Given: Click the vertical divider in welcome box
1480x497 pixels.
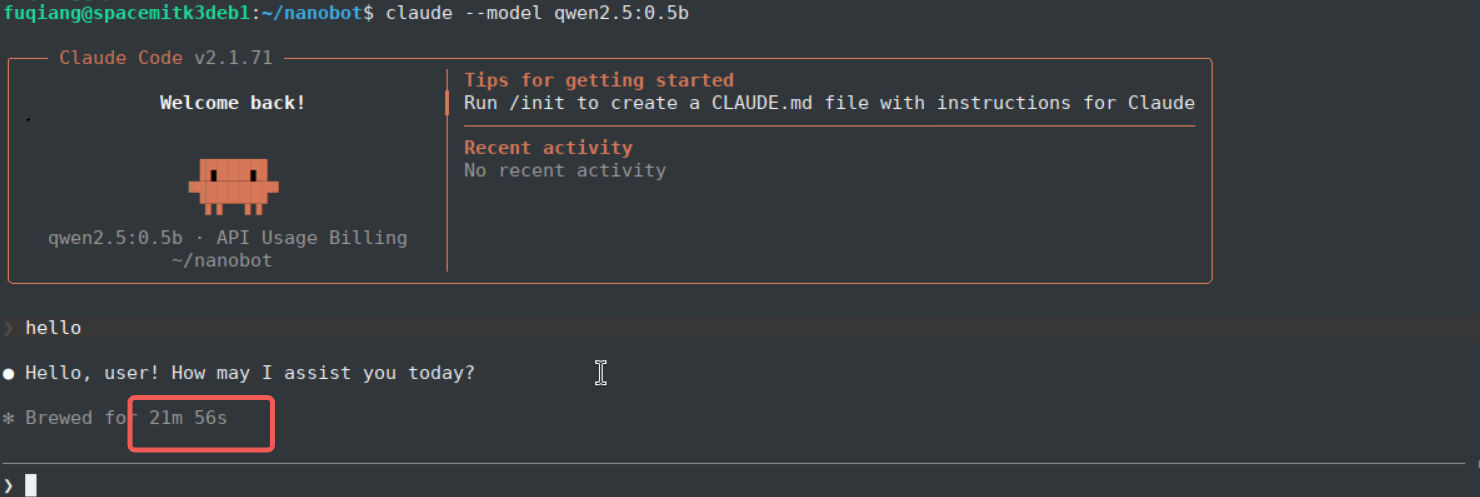Looking at the screenshot, I should 447,170.
